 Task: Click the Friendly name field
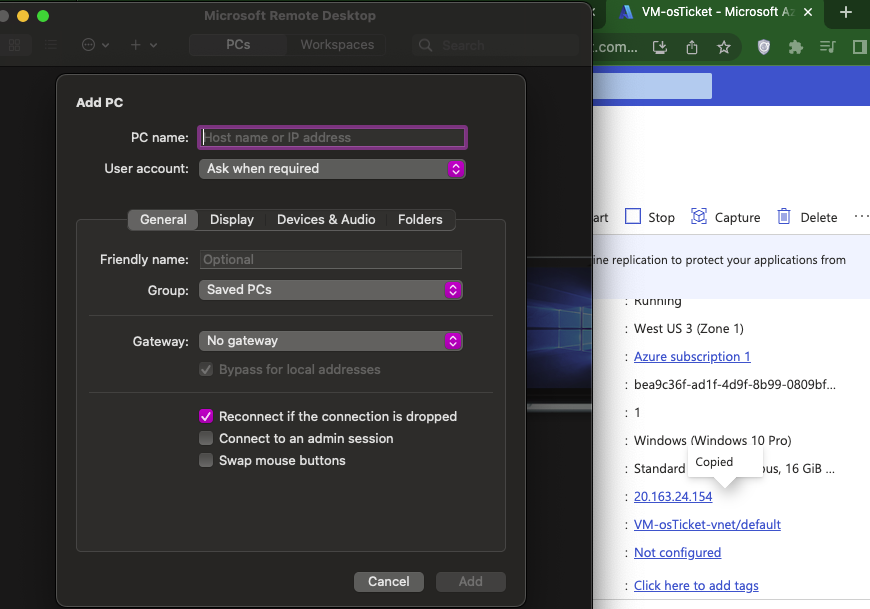pyautogui.click(x=331, y=260)
